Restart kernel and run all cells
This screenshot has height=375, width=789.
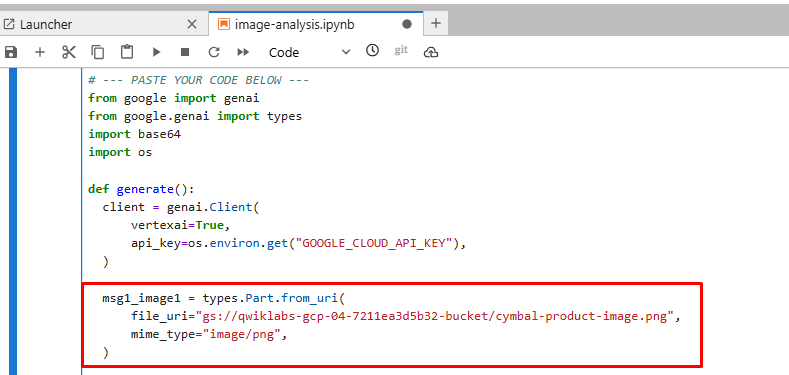coord(243,52)
